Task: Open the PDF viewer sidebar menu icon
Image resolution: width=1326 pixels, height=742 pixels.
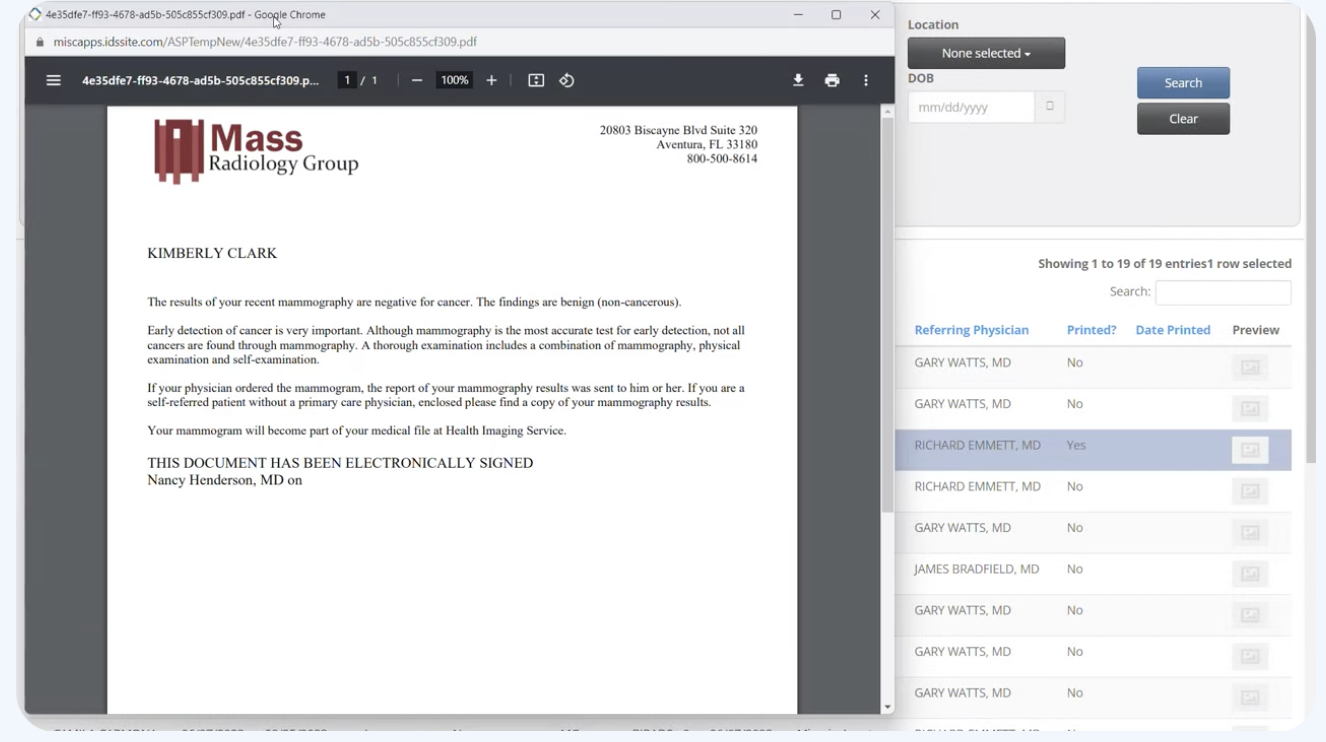Action: tap(54, 81)
